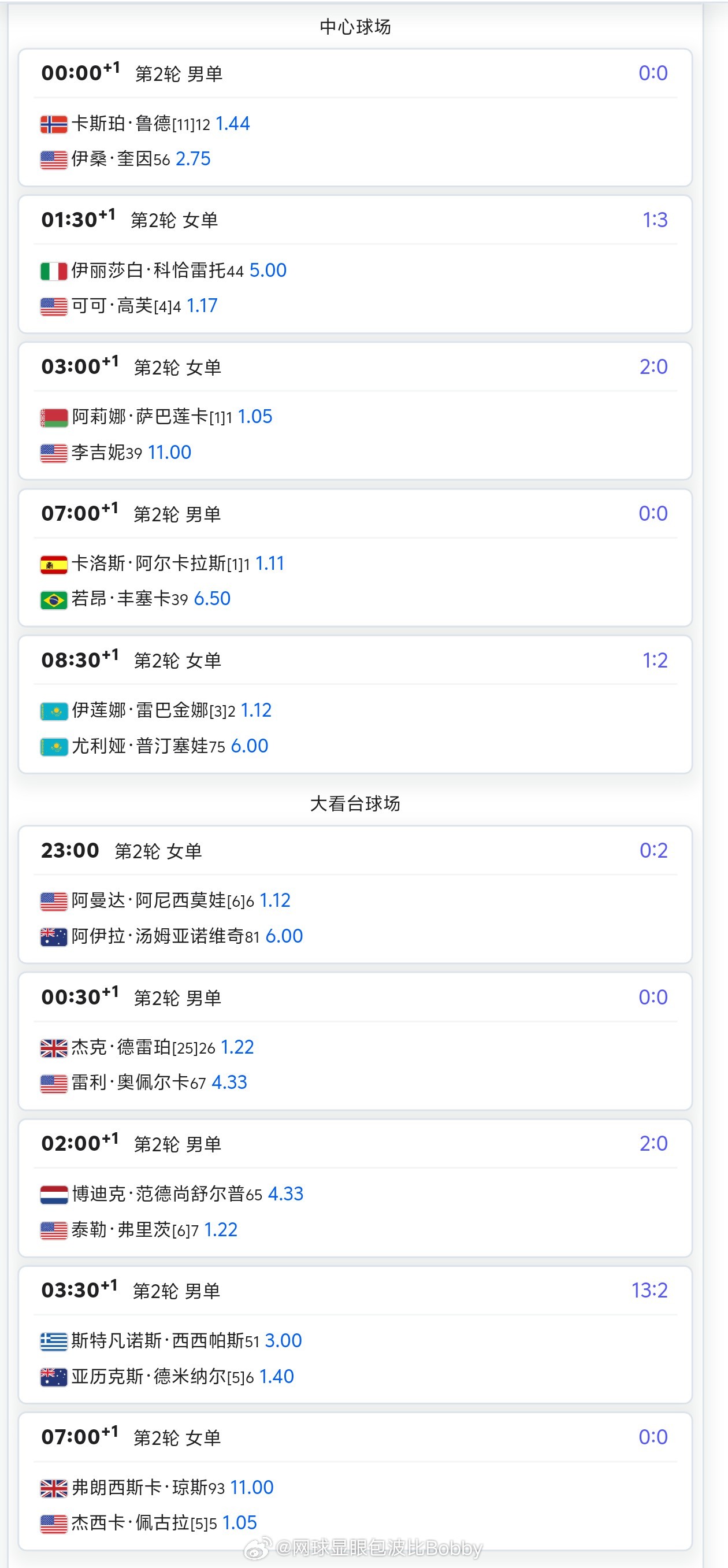Click the Weibo logo in the watermark
Viewport: 728px width, 1568px height.
coord(258,1548)
